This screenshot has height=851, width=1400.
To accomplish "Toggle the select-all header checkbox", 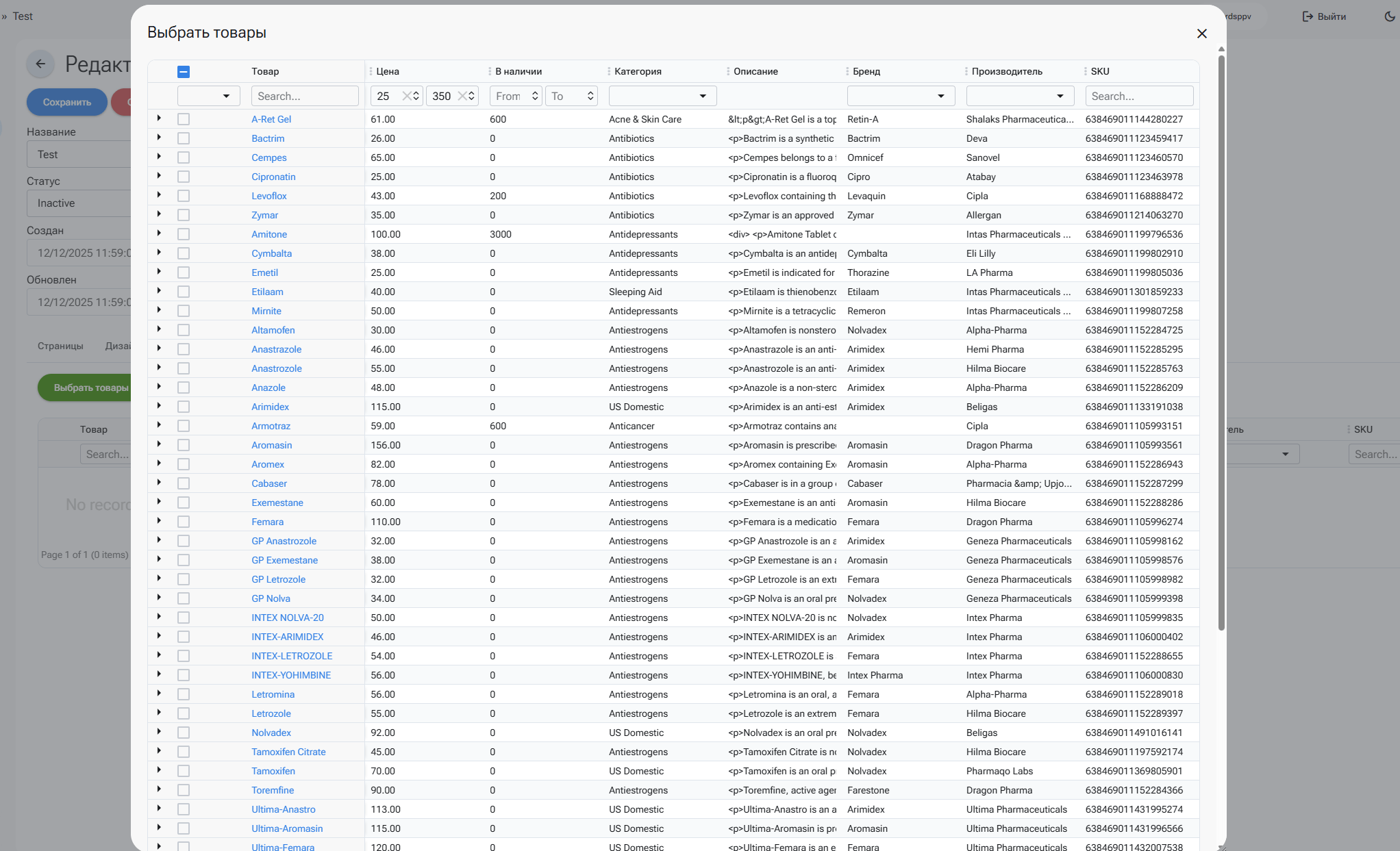I will pyautogui.click(x=184, y=71).
